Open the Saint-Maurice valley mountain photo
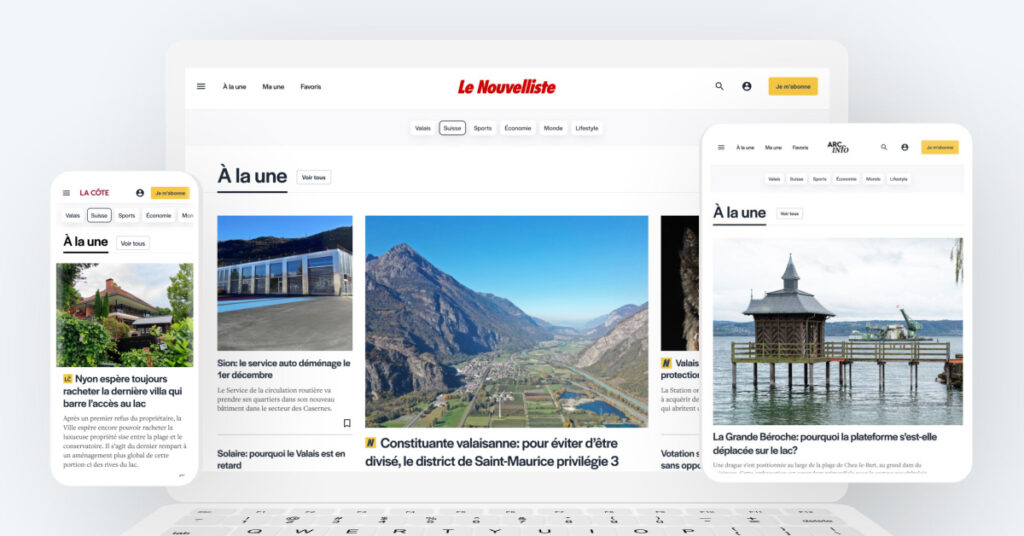Screen dimensions: 1024x536 click(507, 321)
